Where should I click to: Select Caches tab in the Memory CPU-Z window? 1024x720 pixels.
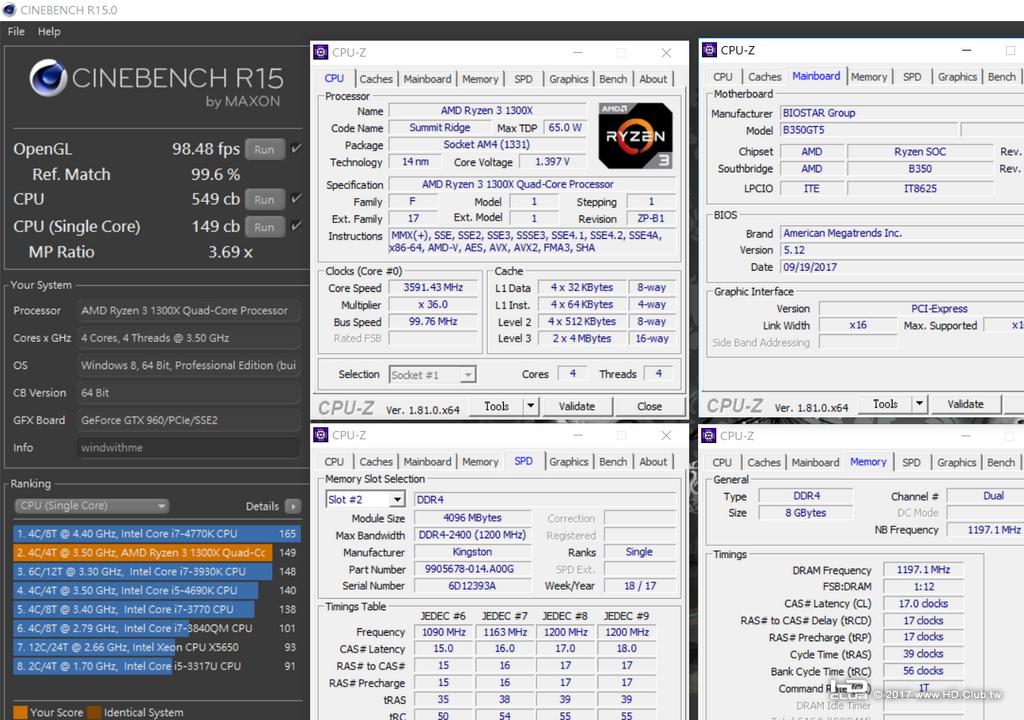point(763,463)
